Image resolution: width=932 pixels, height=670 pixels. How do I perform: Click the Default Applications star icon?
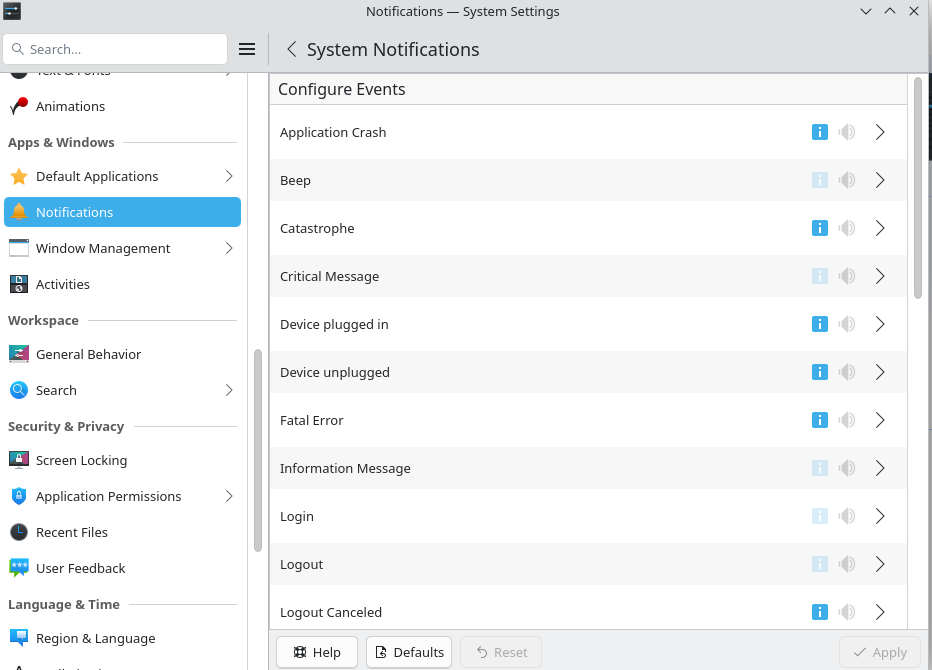(x=19, y=176)
